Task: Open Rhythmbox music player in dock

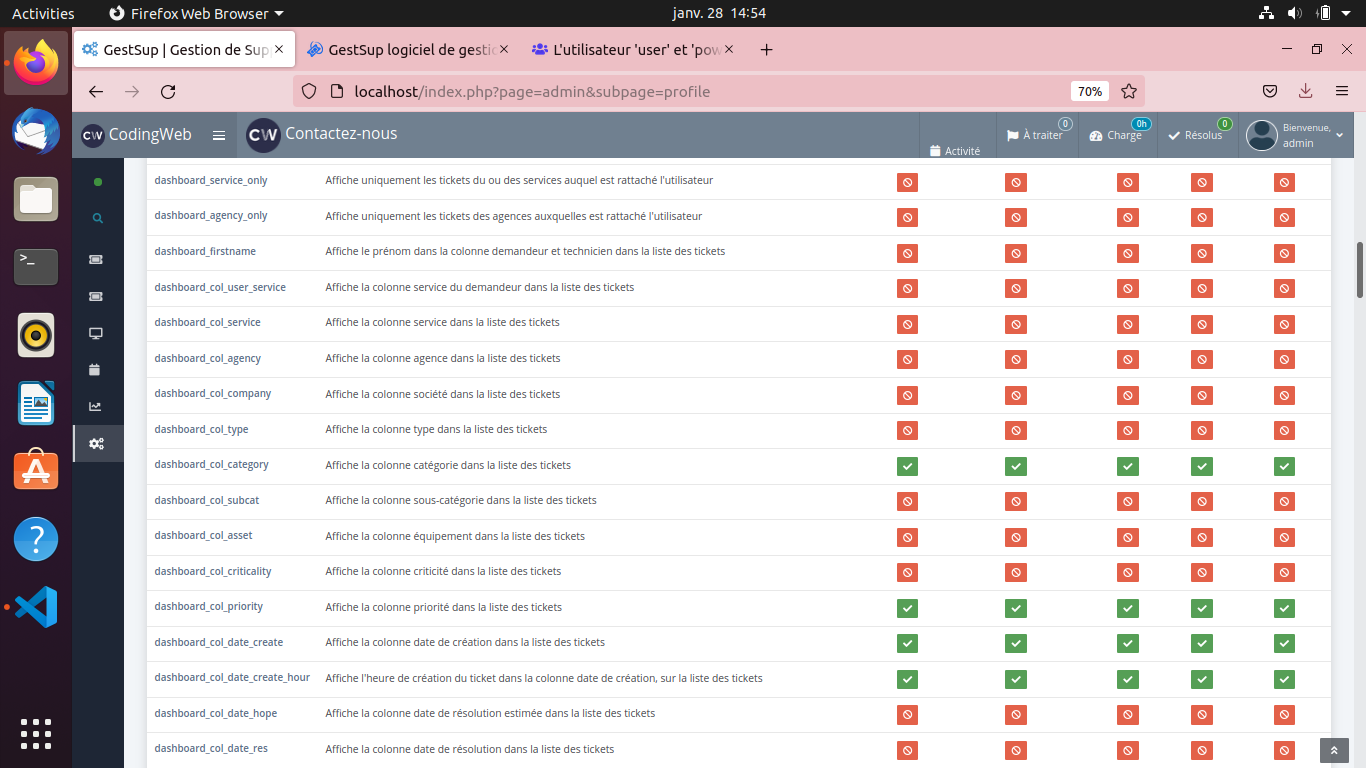Action: click(x=36, y=335)
